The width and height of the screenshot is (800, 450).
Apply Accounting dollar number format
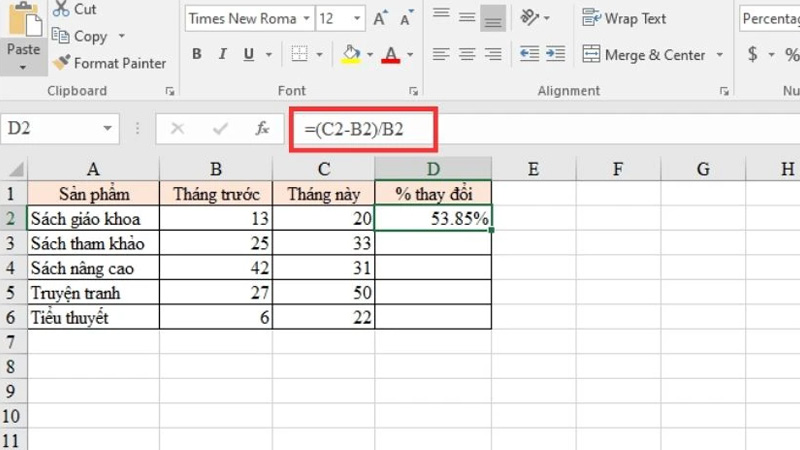point(753,54)
